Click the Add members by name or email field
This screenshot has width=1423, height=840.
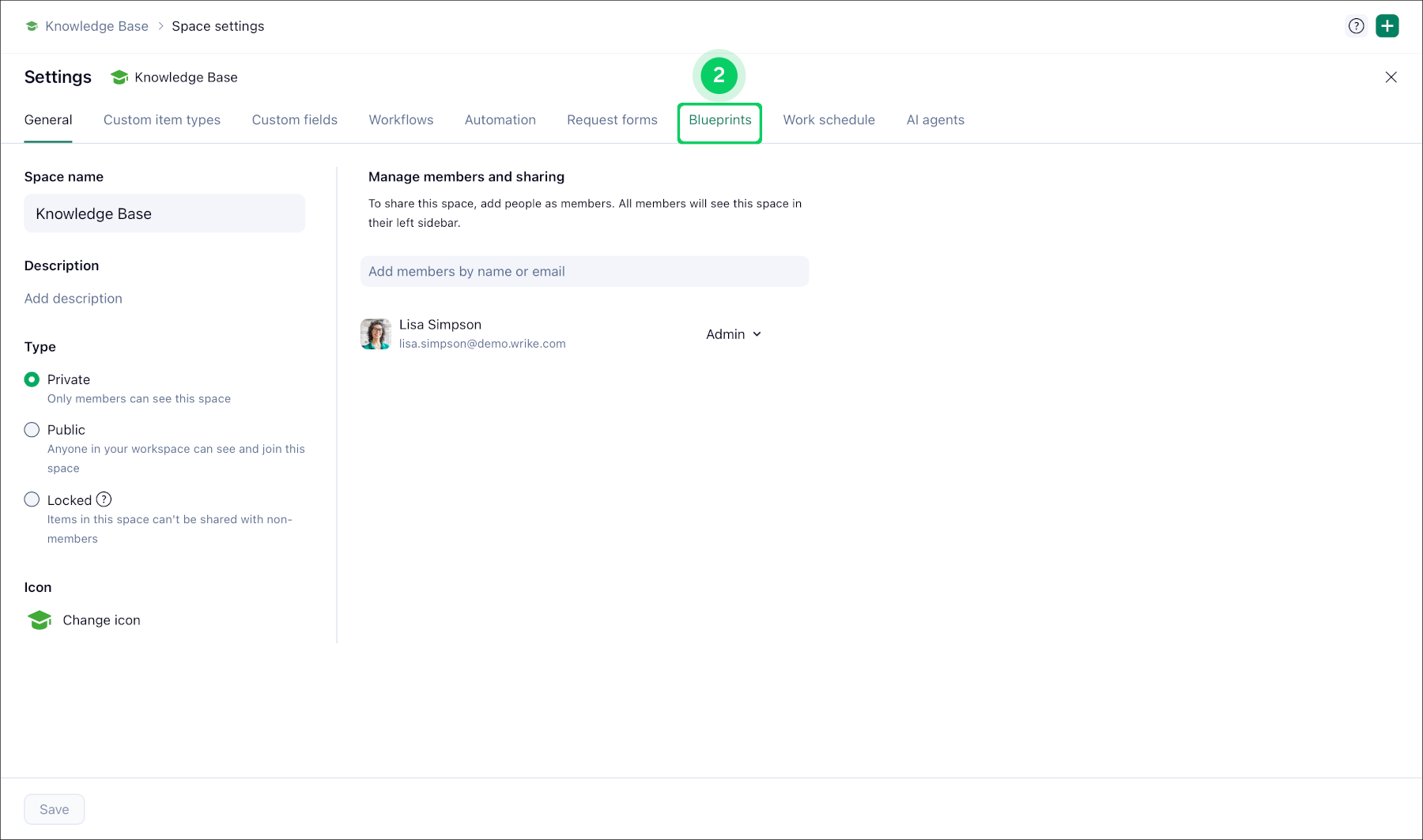click(584, 271)
